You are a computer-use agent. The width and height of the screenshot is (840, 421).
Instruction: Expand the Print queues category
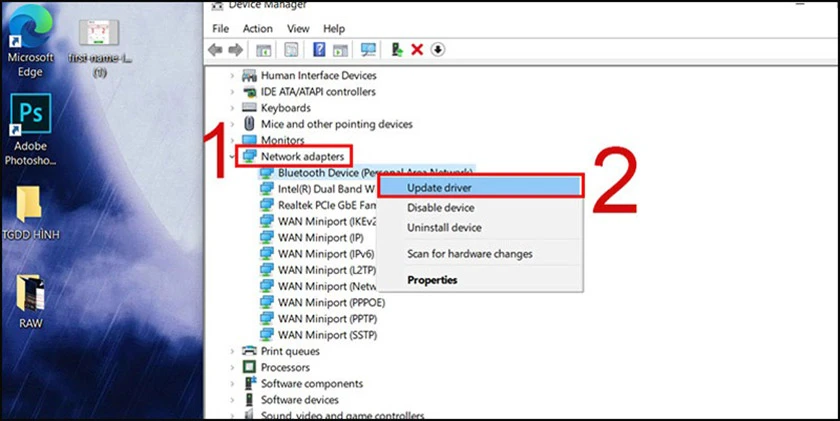tap(232, 351)
